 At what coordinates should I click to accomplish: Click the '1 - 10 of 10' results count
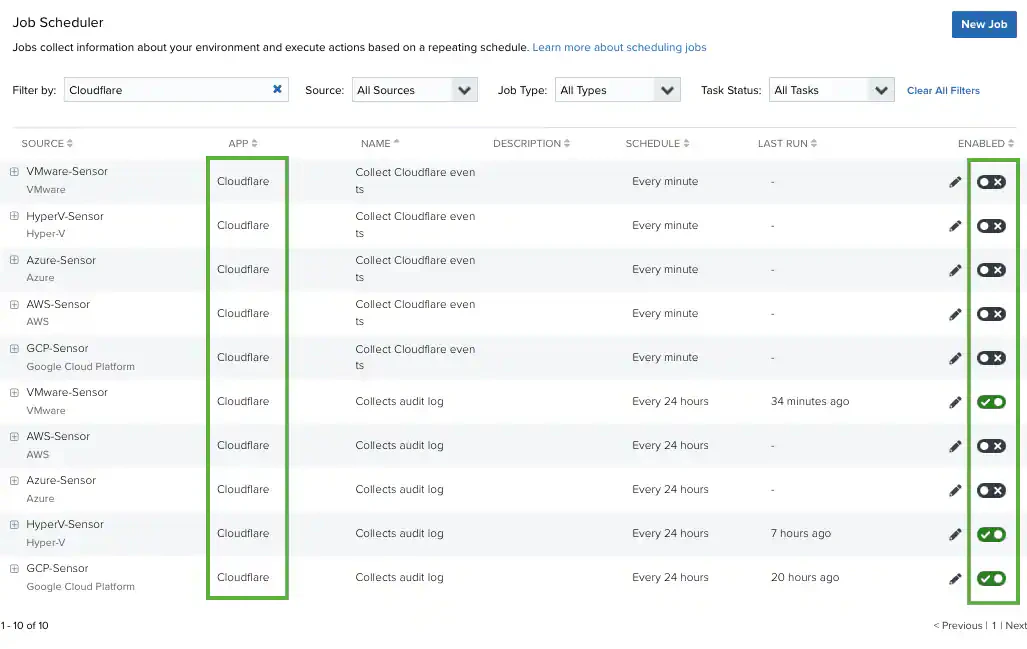[24, 625]
